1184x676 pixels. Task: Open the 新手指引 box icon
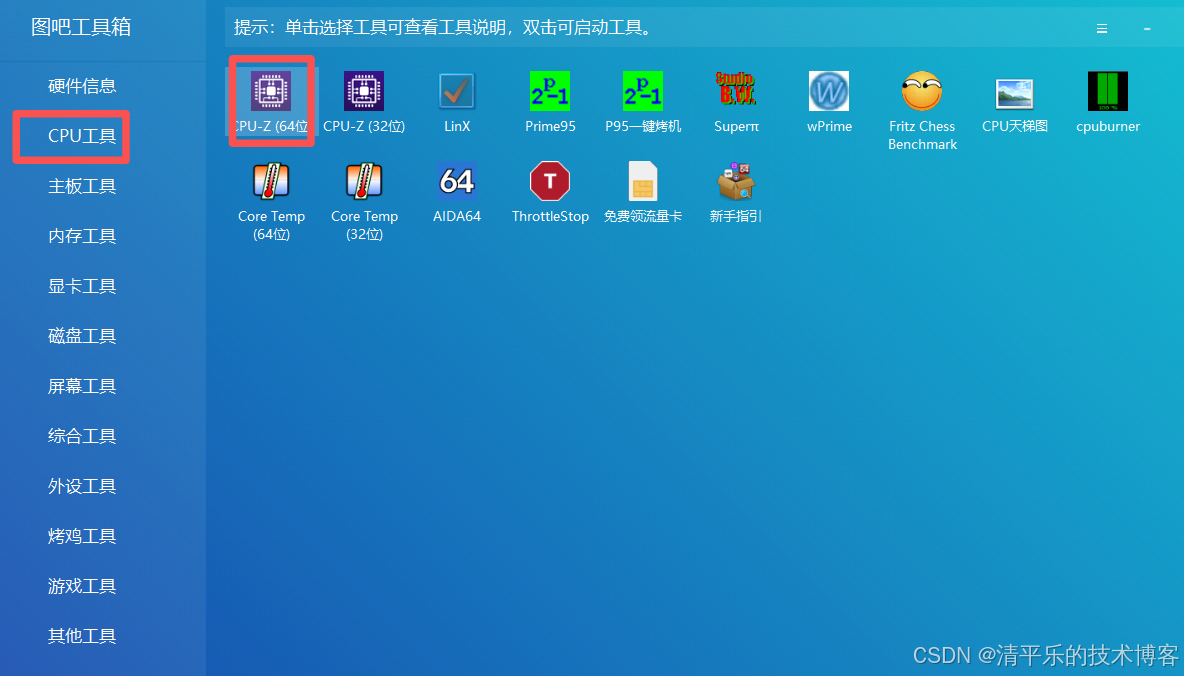click(736, 181)
